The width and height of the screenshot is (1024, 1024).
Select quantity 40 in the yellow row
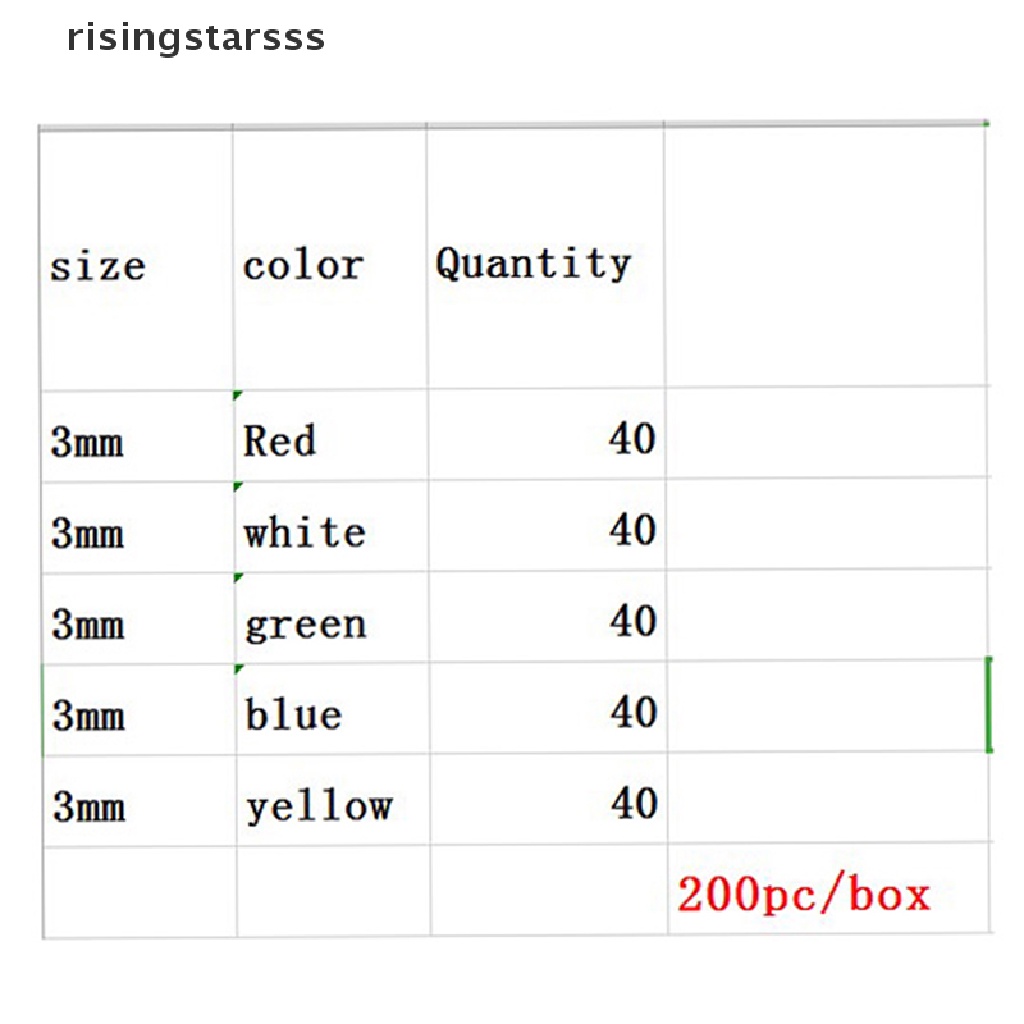632,803
